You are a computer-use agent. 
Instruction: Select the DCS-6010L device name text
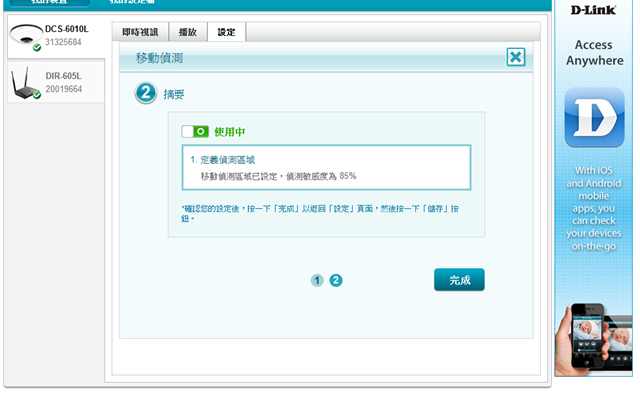pos(67,29)
